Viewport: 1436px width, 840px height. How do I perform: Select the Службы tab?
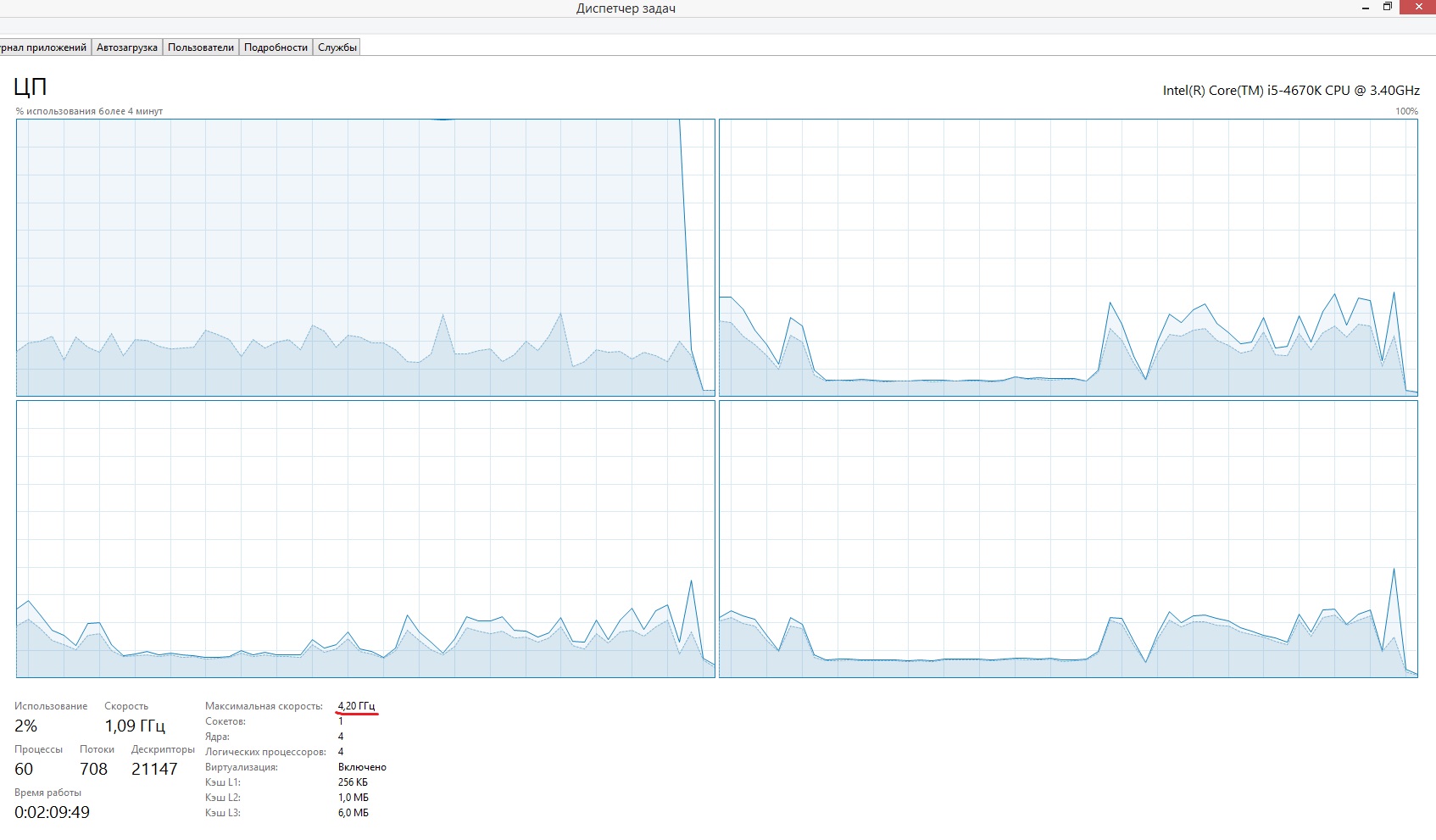click(337, 47)
